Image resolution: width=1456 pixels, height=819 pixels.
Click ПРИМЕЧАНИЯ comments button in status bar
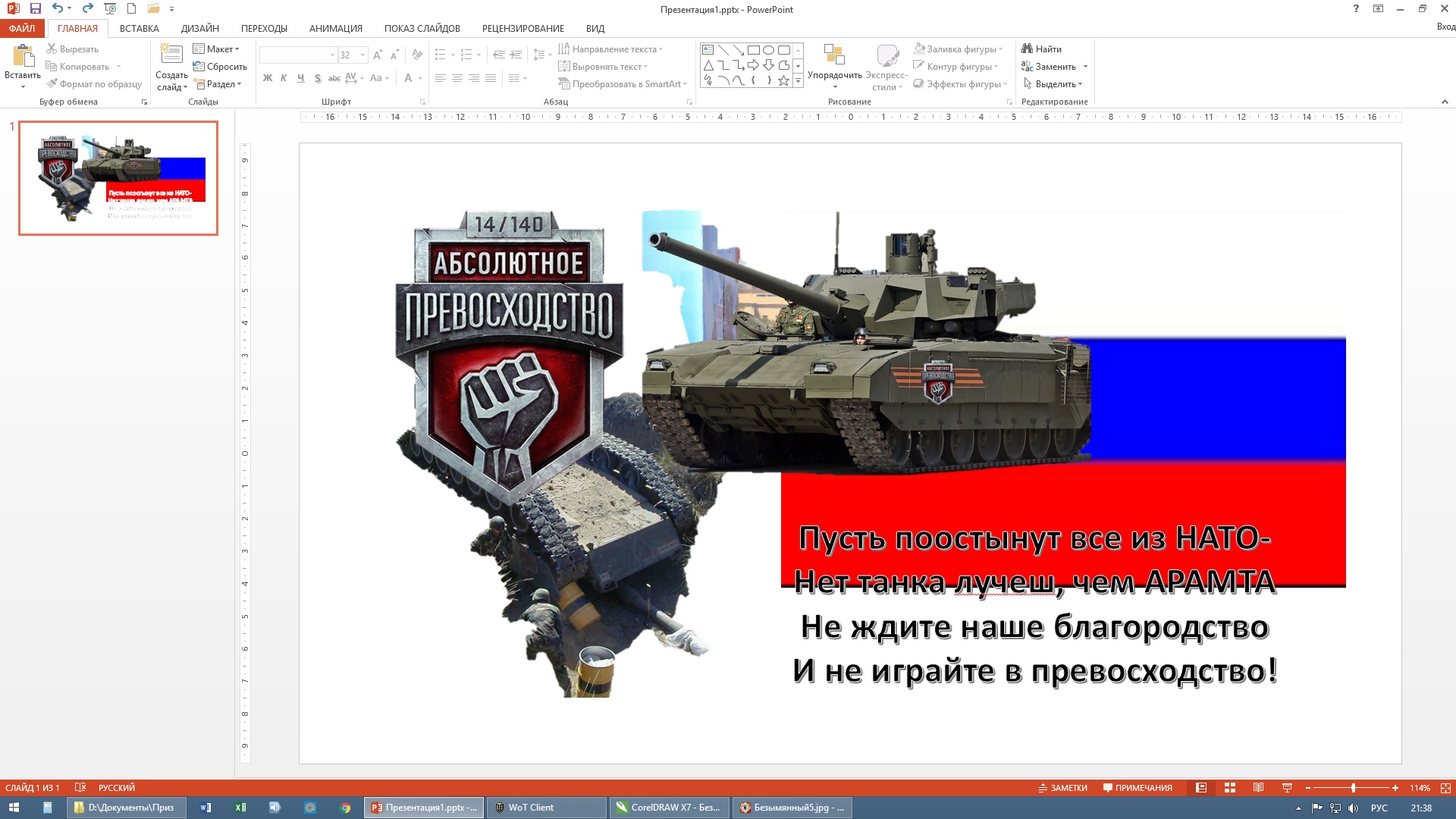[x=1137, y=788]
